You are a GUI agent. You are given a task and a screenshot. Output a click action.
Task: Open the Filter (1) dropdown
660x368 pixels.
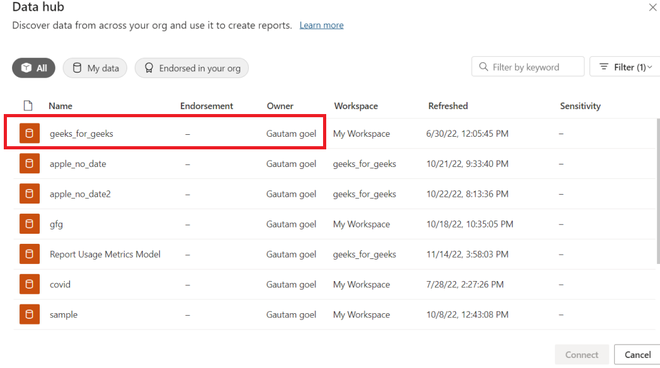tap(625, 67)
